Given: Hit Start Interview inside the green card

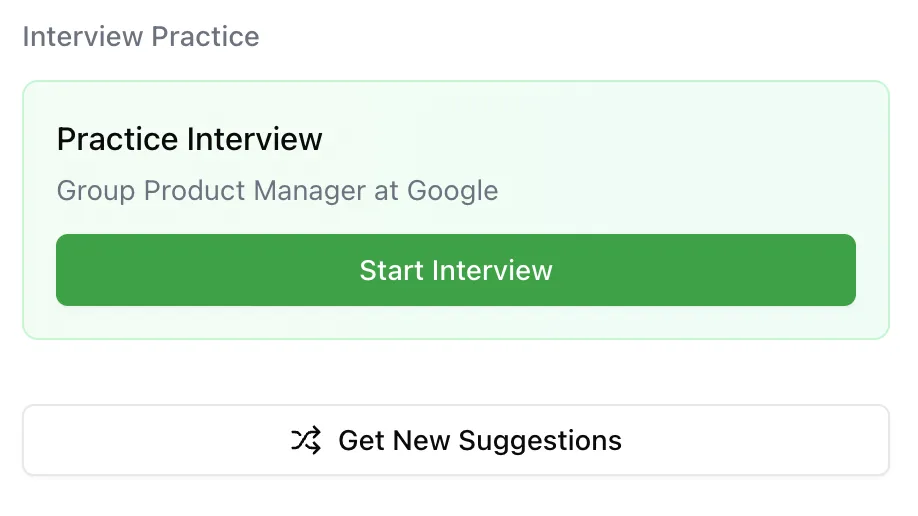Looking at the screenshot, I should 456,270.
